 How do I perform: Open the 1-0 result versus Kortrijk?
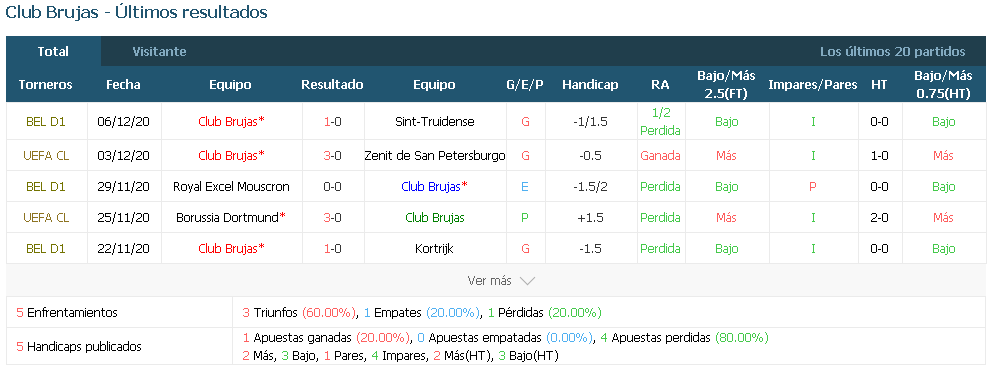[x=332, y=249]
